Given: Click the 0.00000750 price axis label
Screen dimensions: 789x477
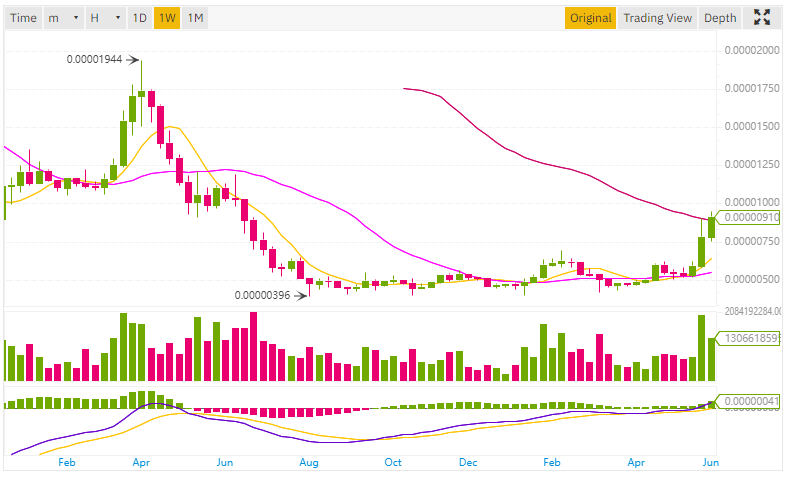Looking at the screenshot, I should coord(752,242).
